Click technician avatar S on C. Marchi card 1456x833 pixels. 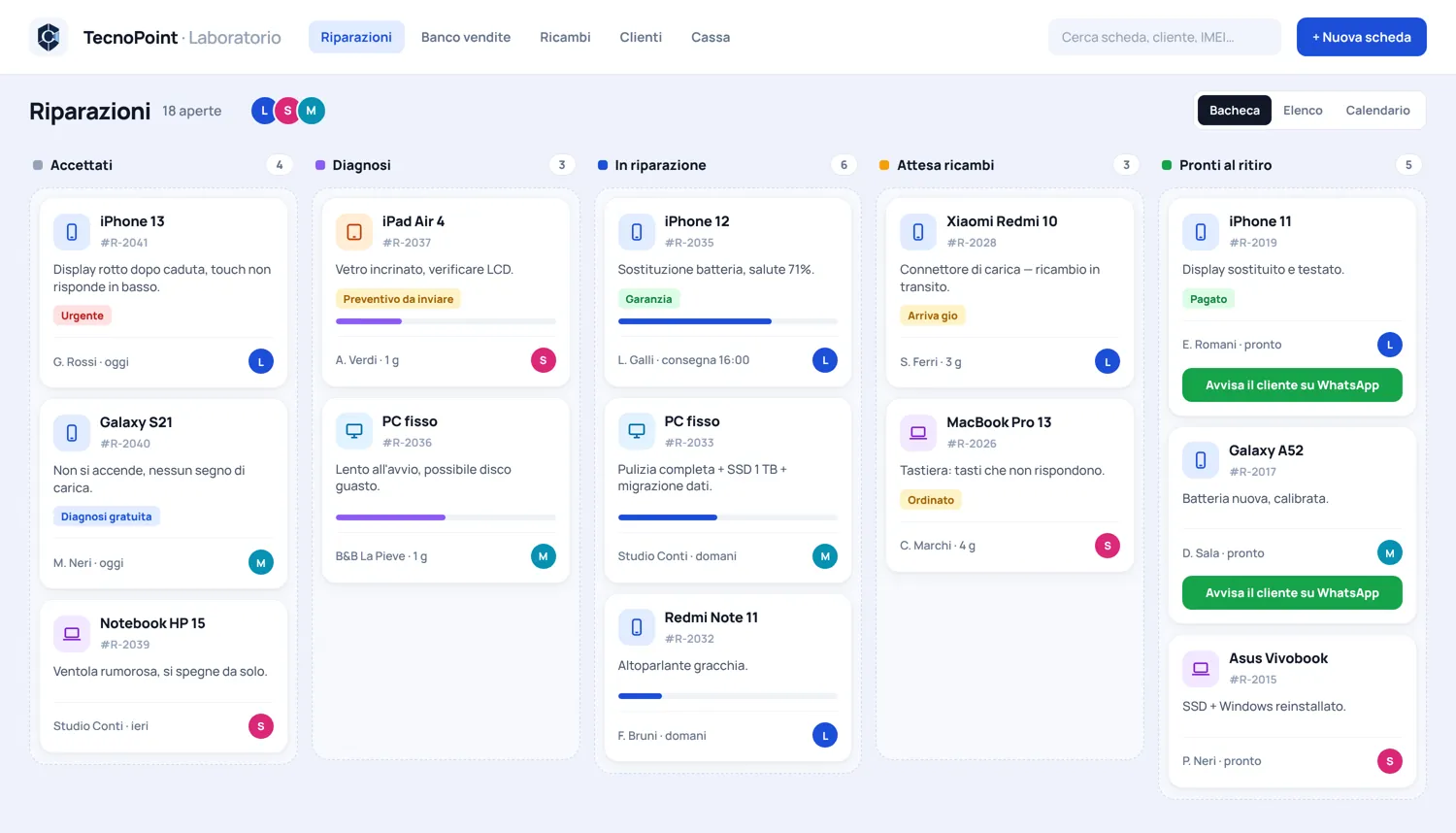tap(1108, 546)
